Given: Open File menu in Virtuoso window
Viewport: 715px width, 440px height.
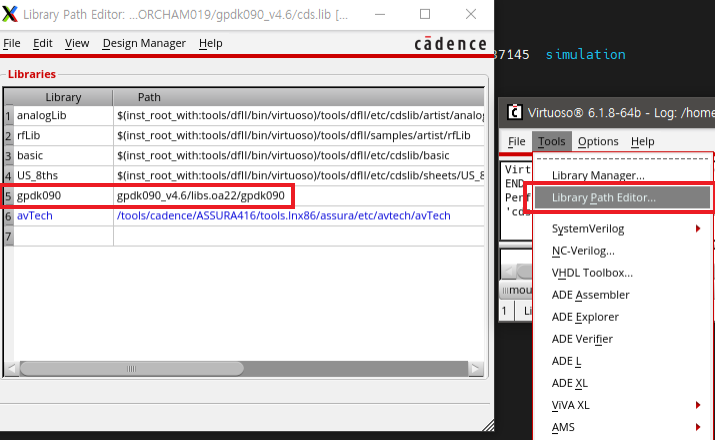Looking at the screenshot, I should click(516, 141).
